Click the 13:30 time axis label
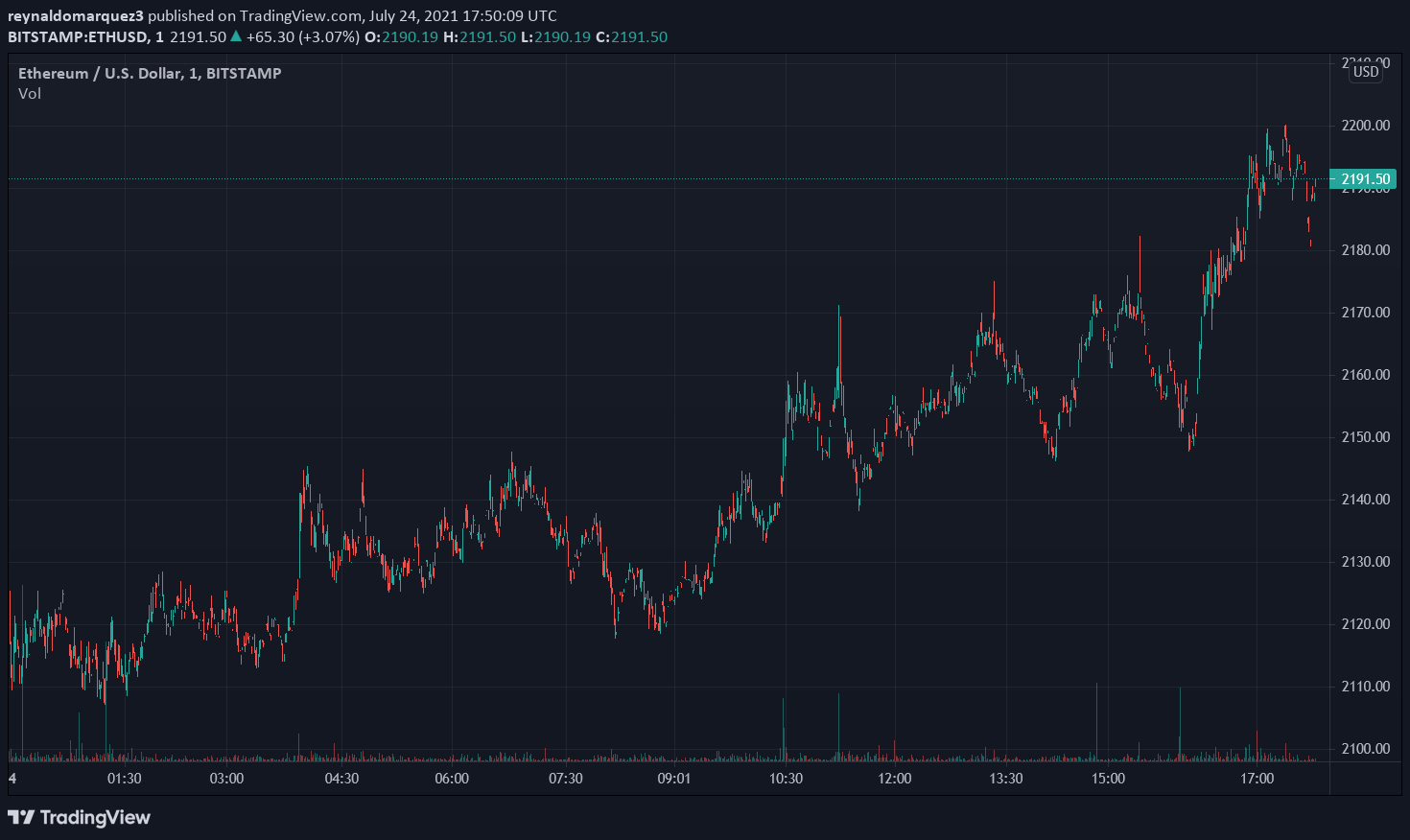Viewport: 1410px width, 840px height. coord(1006,779)
